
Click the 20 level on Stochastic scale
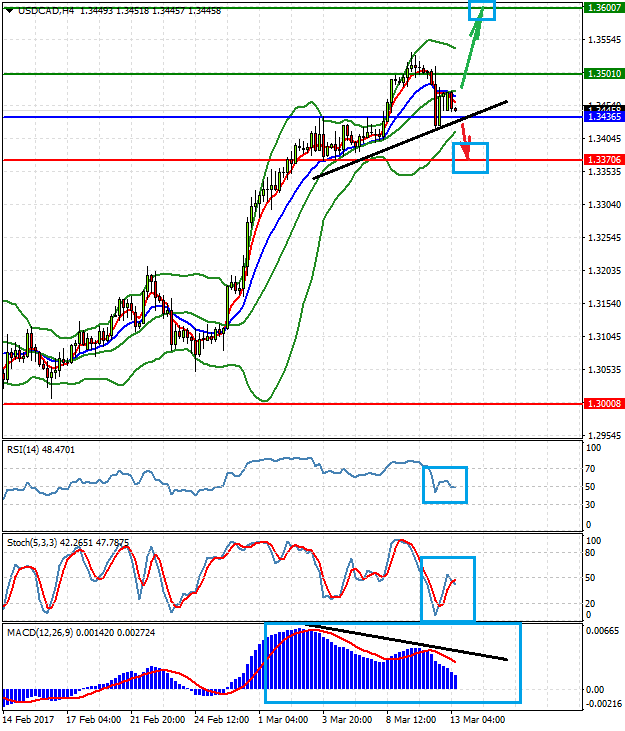click(x=591, y=603)
